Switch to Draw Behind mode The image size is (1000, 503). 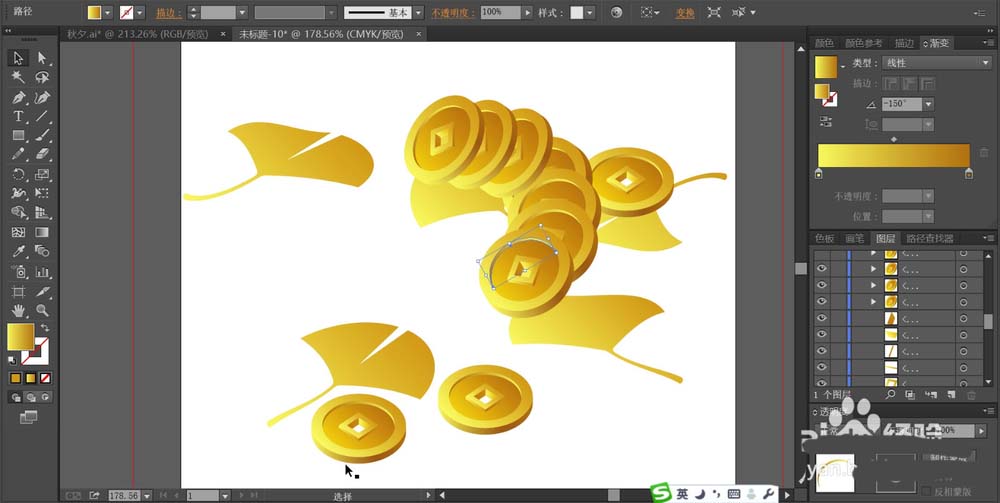click(x=31, y=397)
